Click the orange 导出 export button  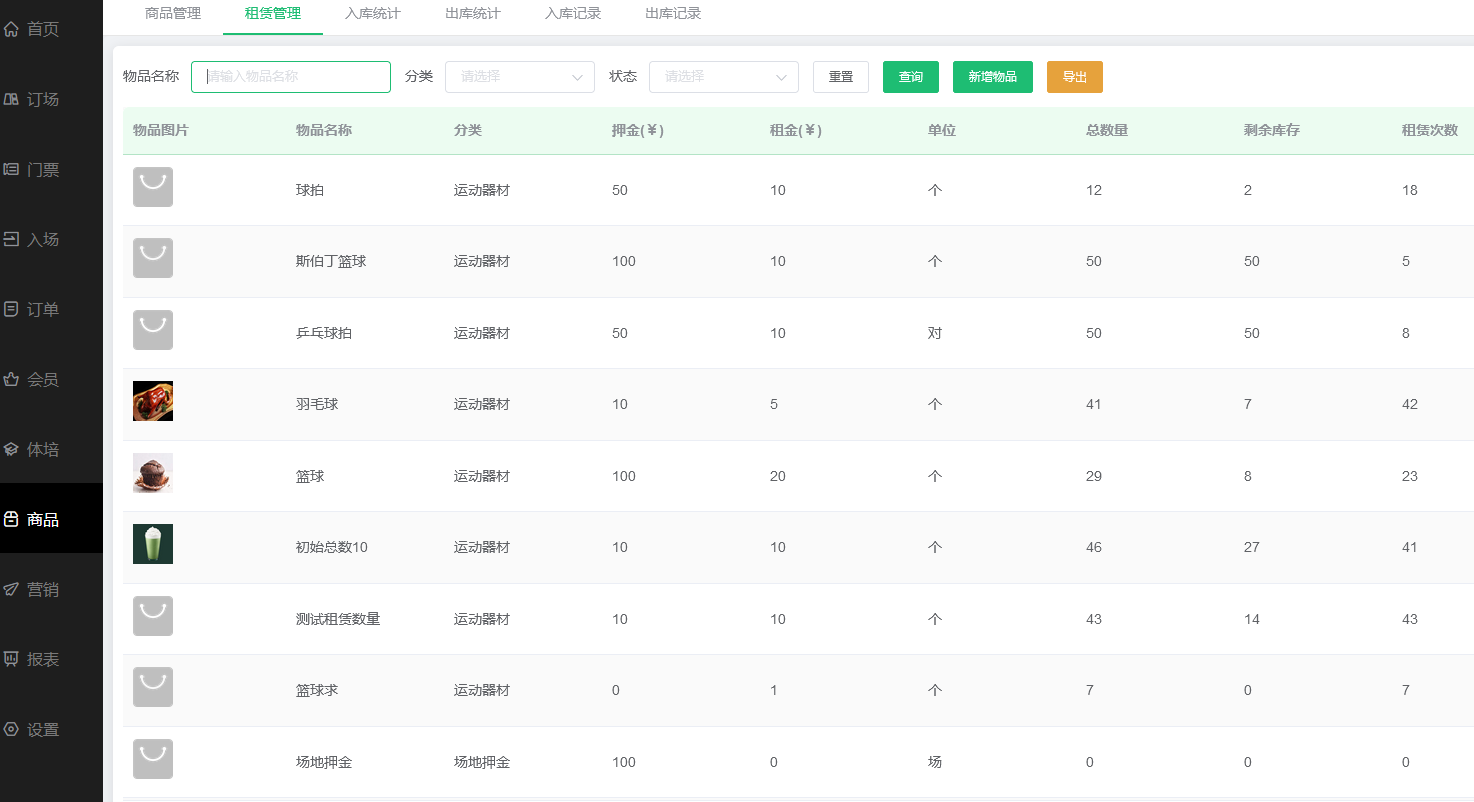click(1074, 77)
